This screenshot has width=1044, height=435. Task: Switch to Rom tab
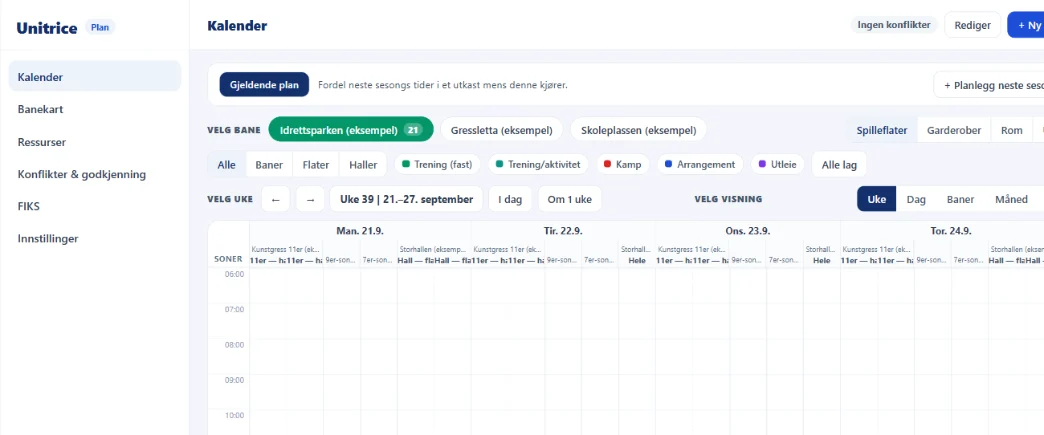[1011, 131]
